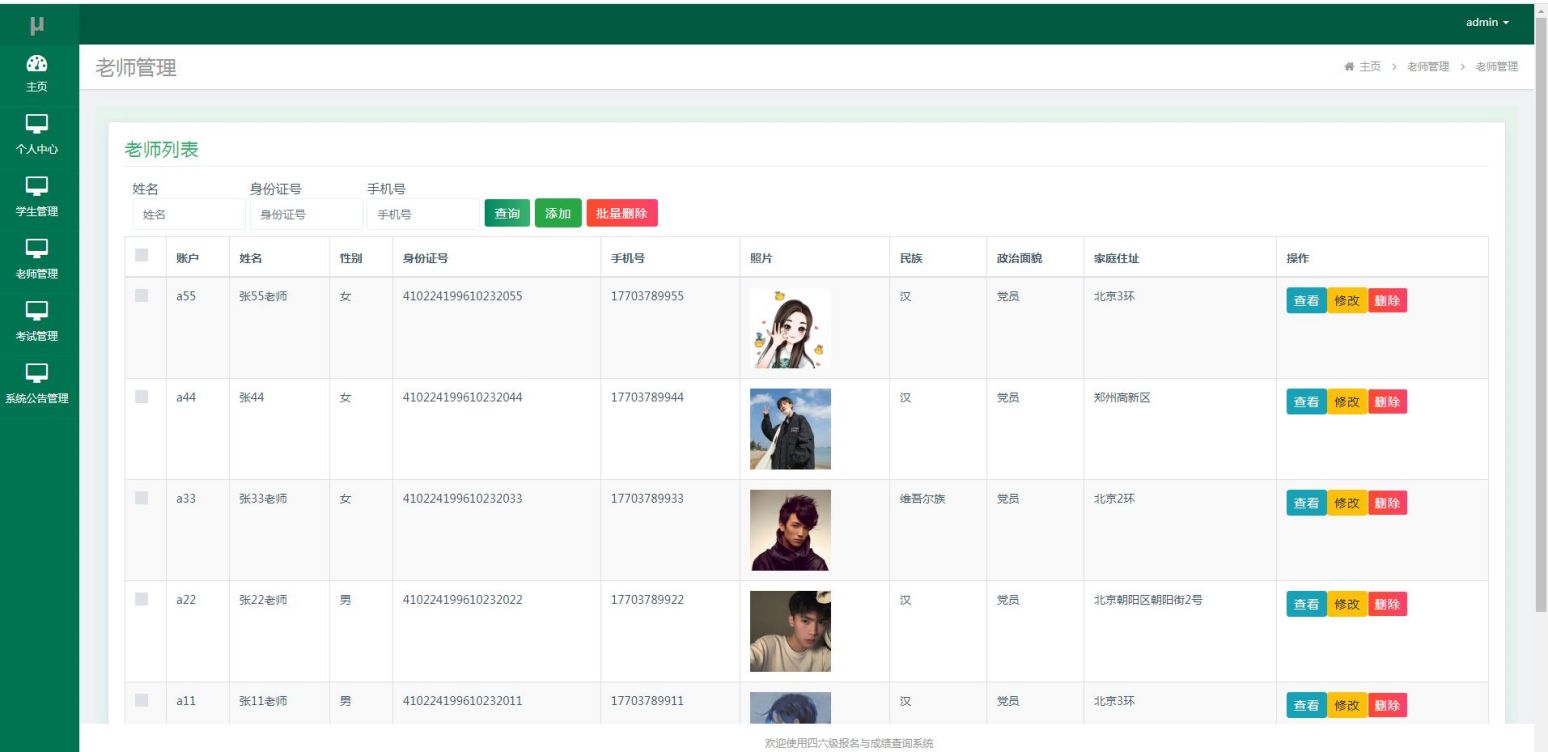This screenshot has height=752, width=1548.
Task: Open 系统公告管理 in the sidebar
Action: point(37,385)
